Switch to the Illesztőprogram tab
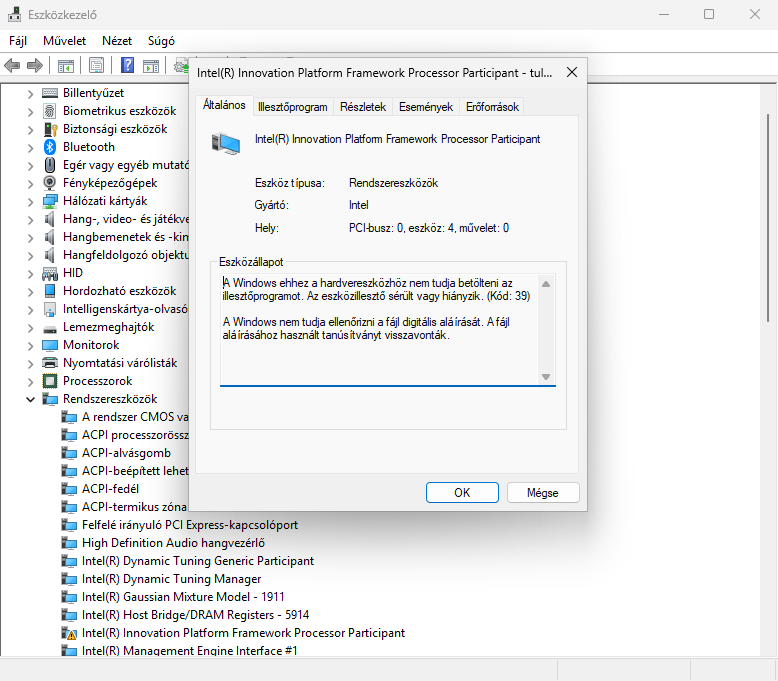Screen dimensions: 778x681 [293, 107]
